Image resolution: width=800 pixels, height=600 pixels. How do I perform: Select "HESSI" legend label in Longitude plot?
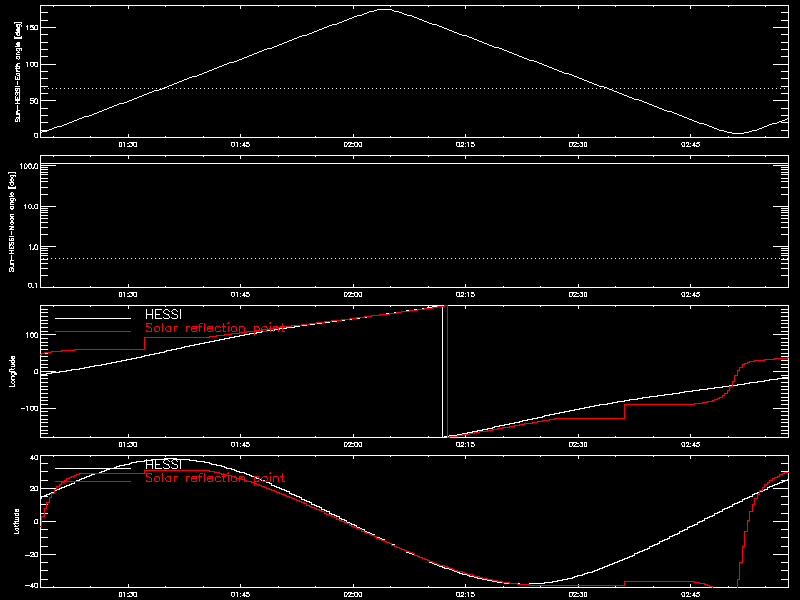pyautogui.click(x=163, y=315)
